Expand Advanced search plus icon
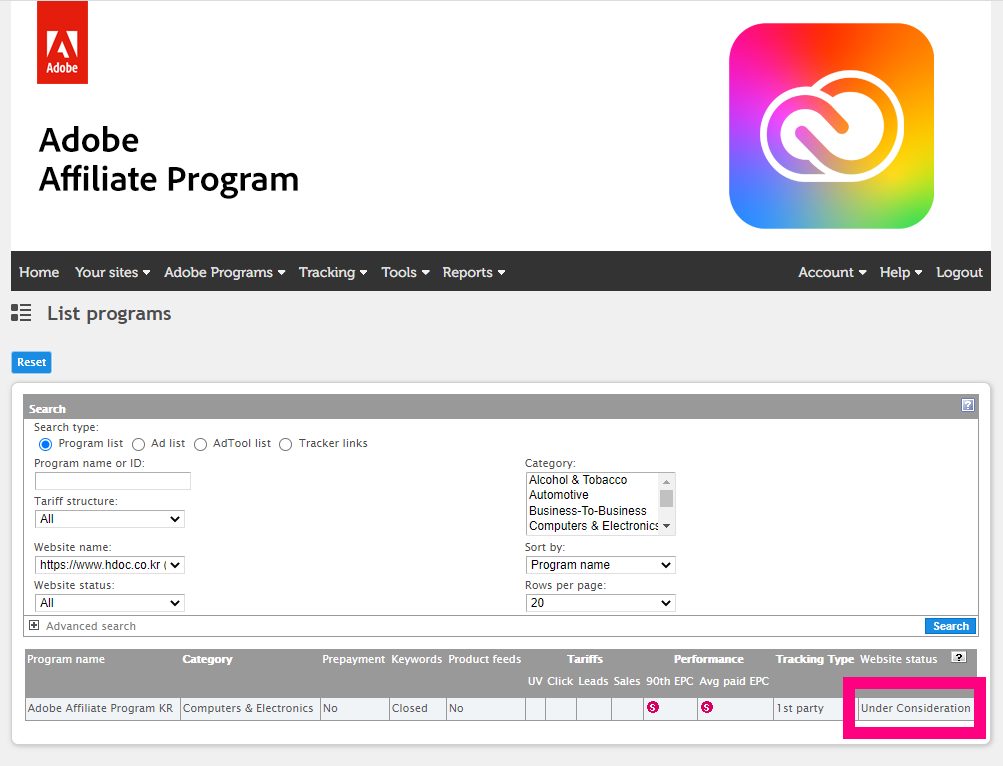The width and height of the screenshot is (1003, 766). coord(34,625)
